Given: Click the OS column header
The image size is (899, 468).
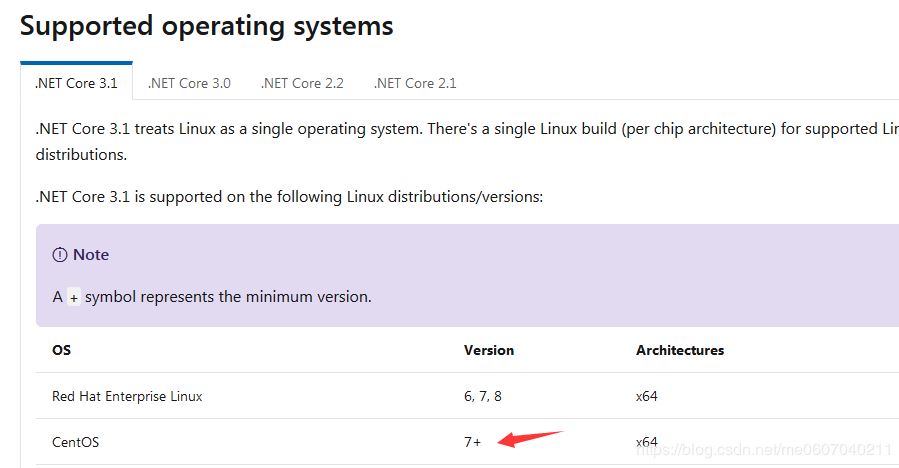Looking at the screenshot, I should pos(62,350).
